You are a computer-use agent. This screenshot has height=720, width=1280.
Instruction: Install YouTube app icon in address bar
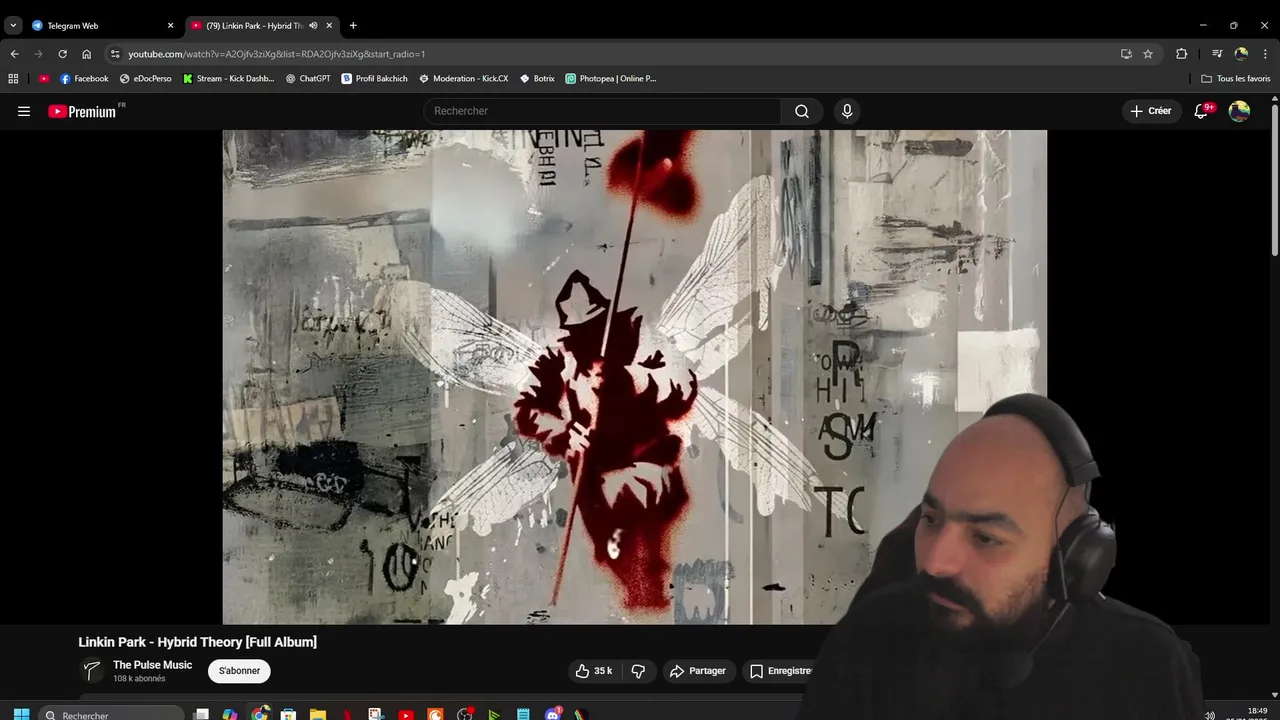(1126, 54)
